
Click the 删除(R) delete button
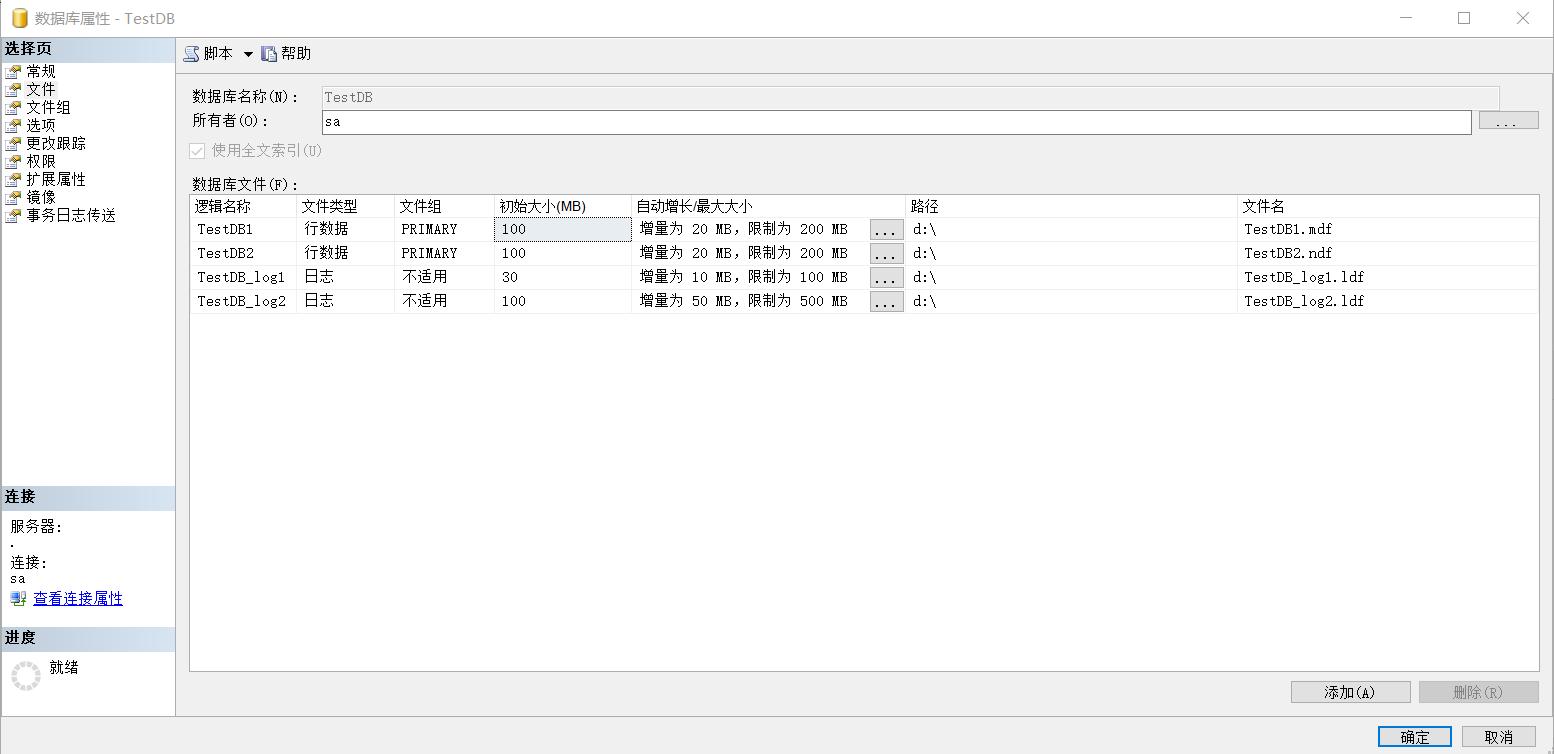click(x=1479, y=691)
